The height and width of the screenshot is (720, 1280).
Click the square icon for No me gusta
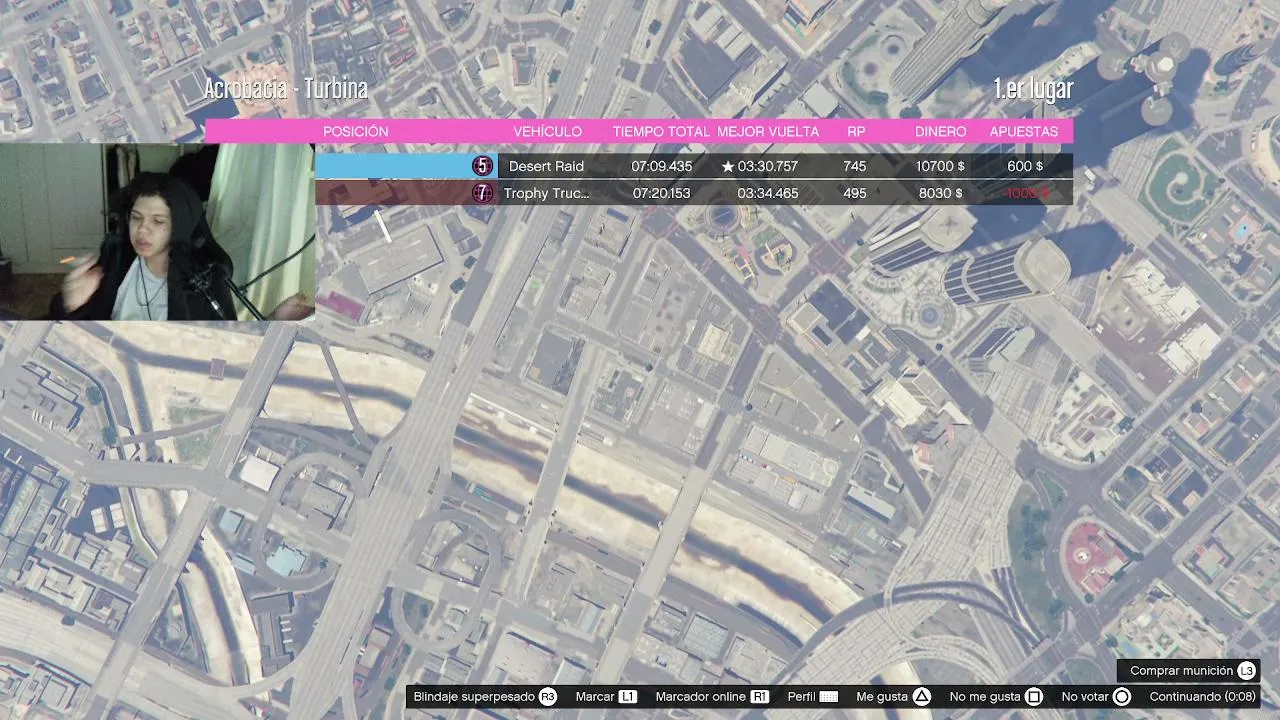click(x=1034, y=697)
